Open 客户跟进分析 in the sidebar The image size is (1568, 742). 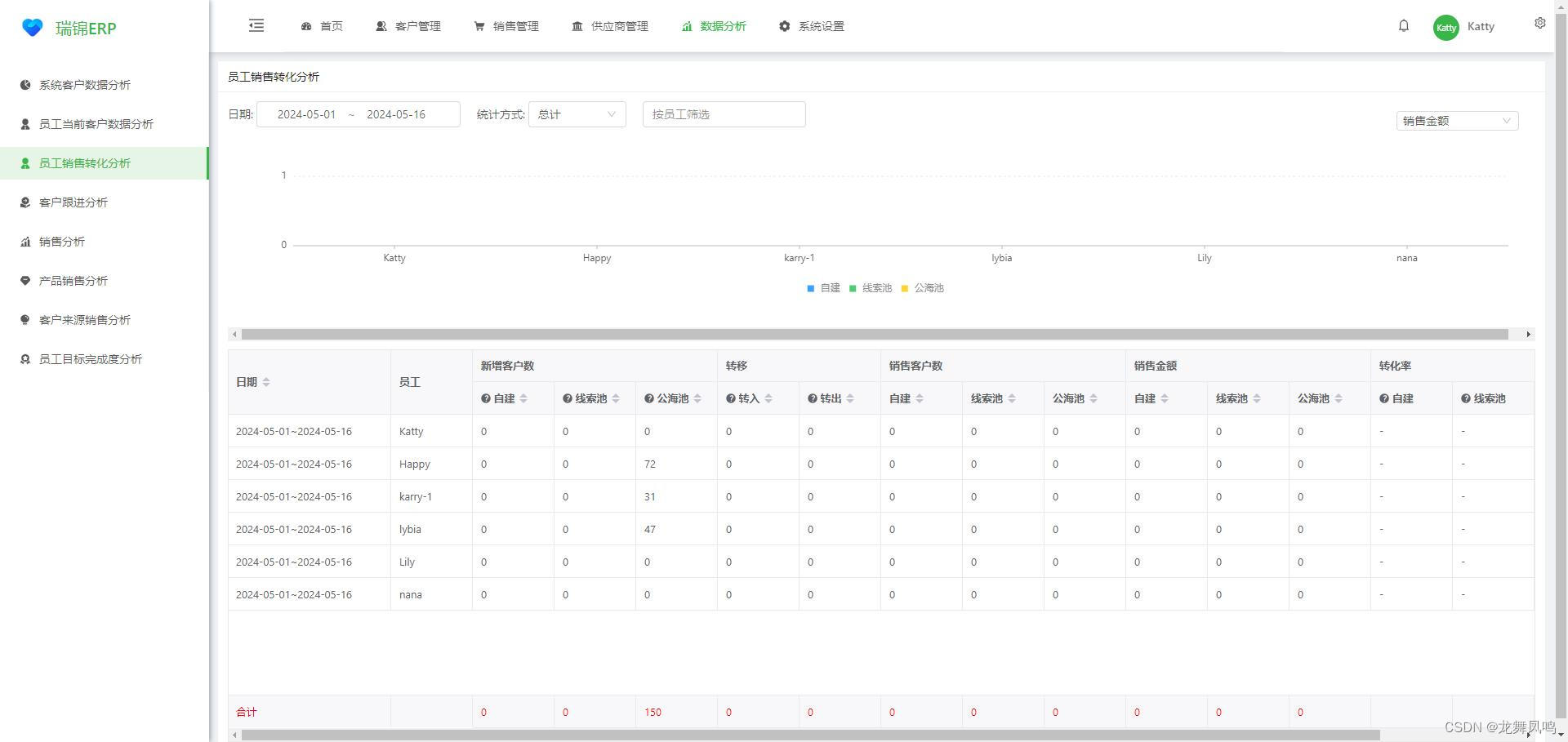pos(105,202)
